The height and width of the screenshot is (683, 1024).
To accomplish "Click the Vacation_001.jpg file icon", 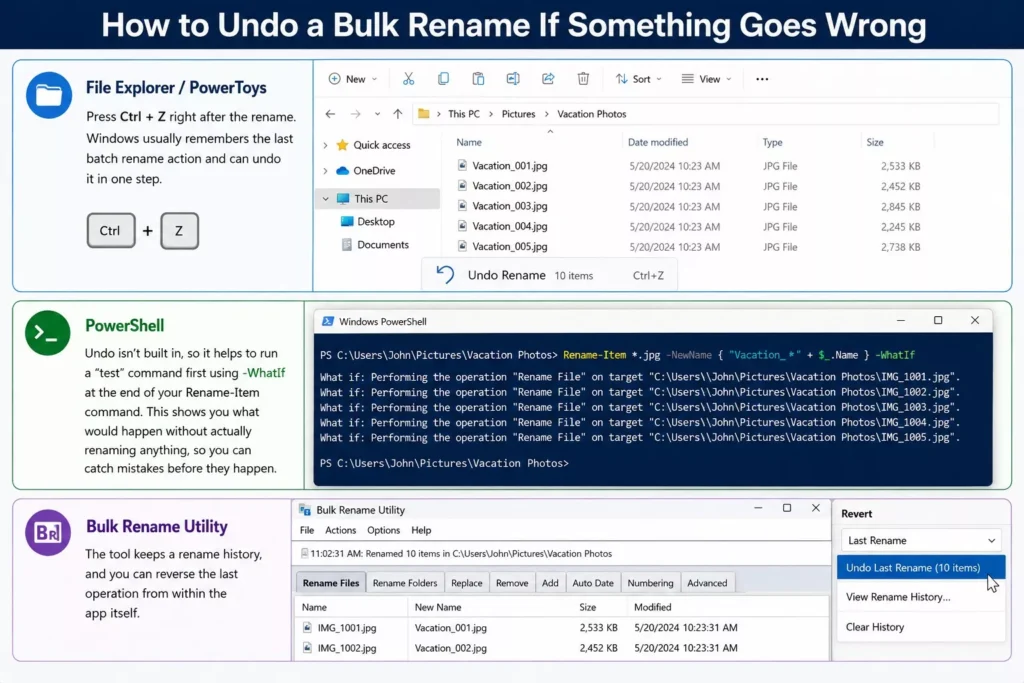I will (462, 165).
